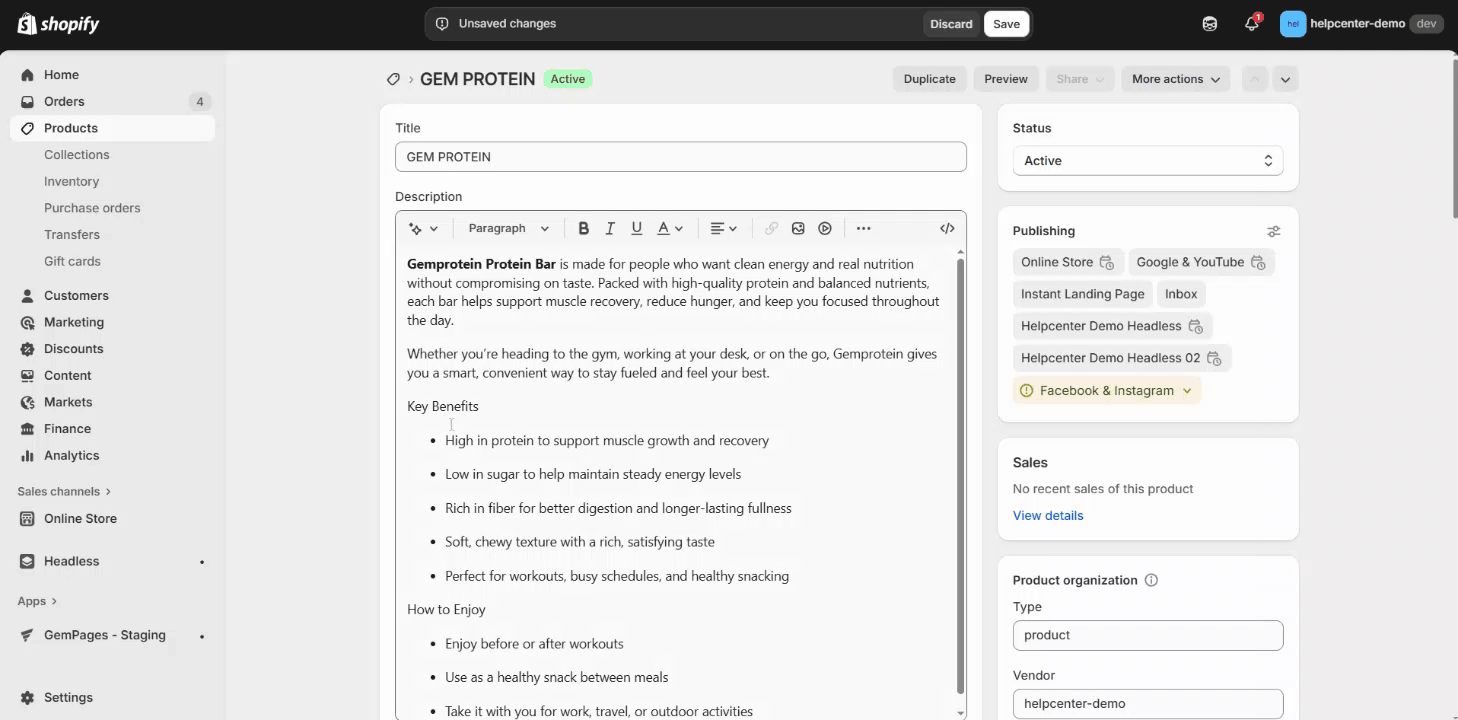Click the manage publishing settings icon
Screen dimensions: 1458x720
coord(1273,231)
